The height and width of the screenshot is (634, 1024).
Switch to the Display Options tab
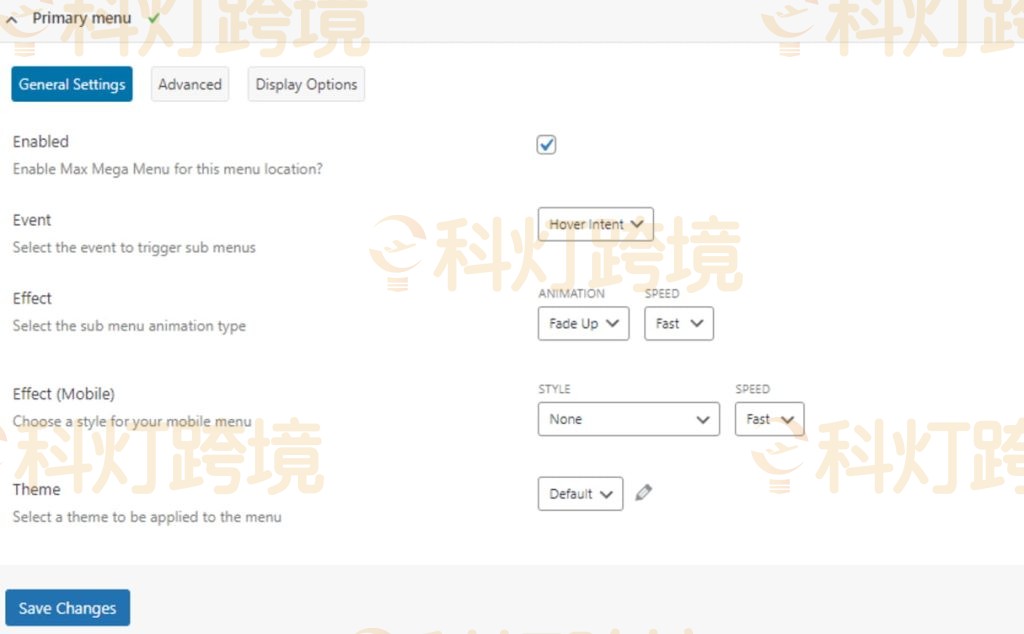pyautogui.click(x=306, y=84)
